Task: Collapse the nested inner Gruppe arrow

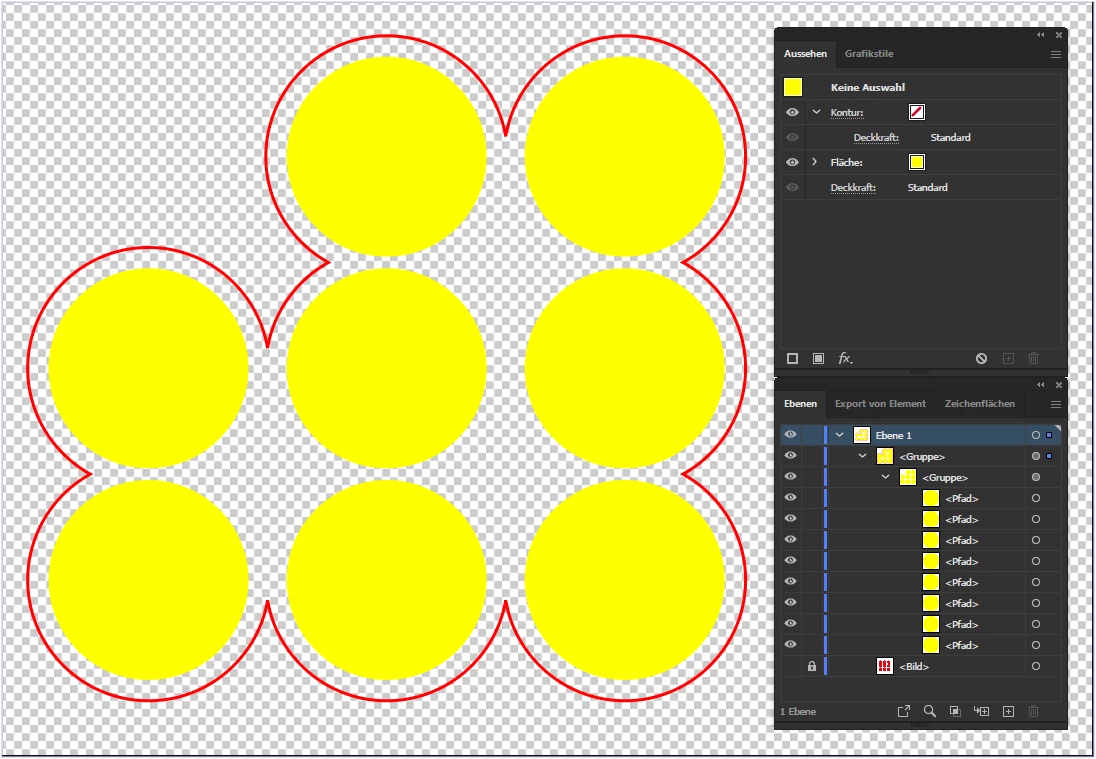Action: click(x=886, y=477)
